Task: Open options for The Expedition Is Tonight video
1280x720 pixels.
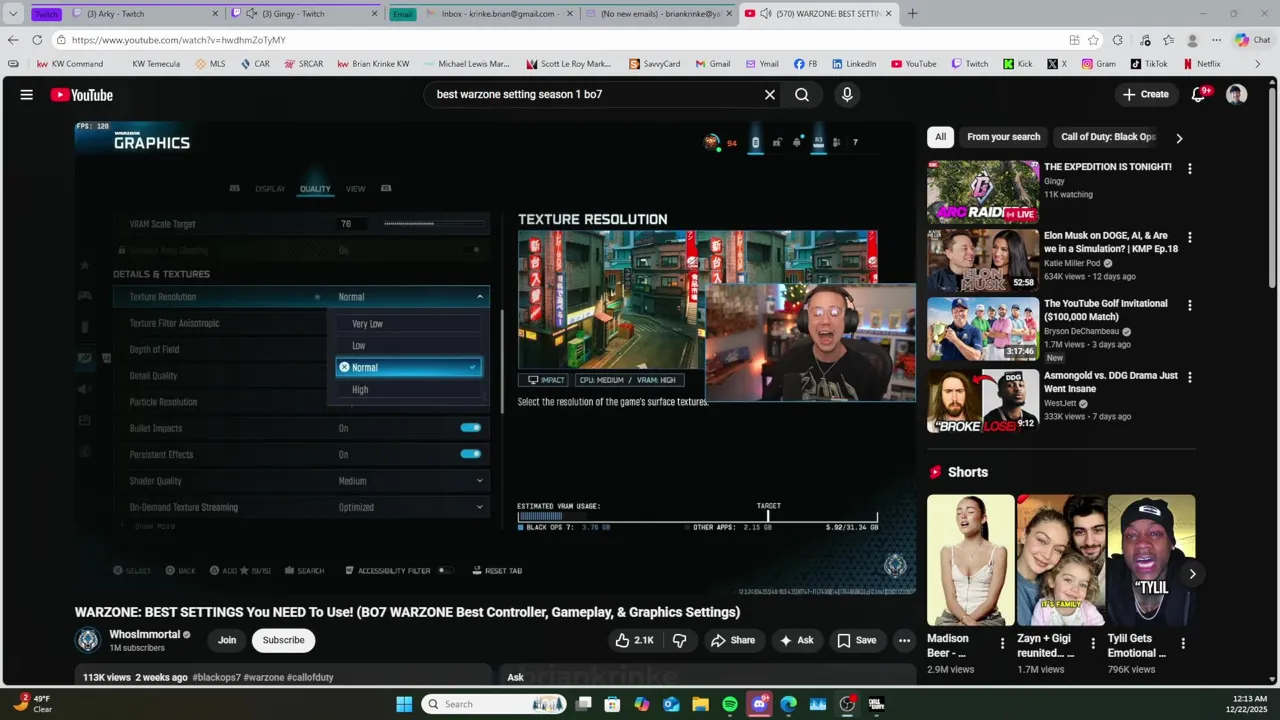Action: click(1190, 169)
